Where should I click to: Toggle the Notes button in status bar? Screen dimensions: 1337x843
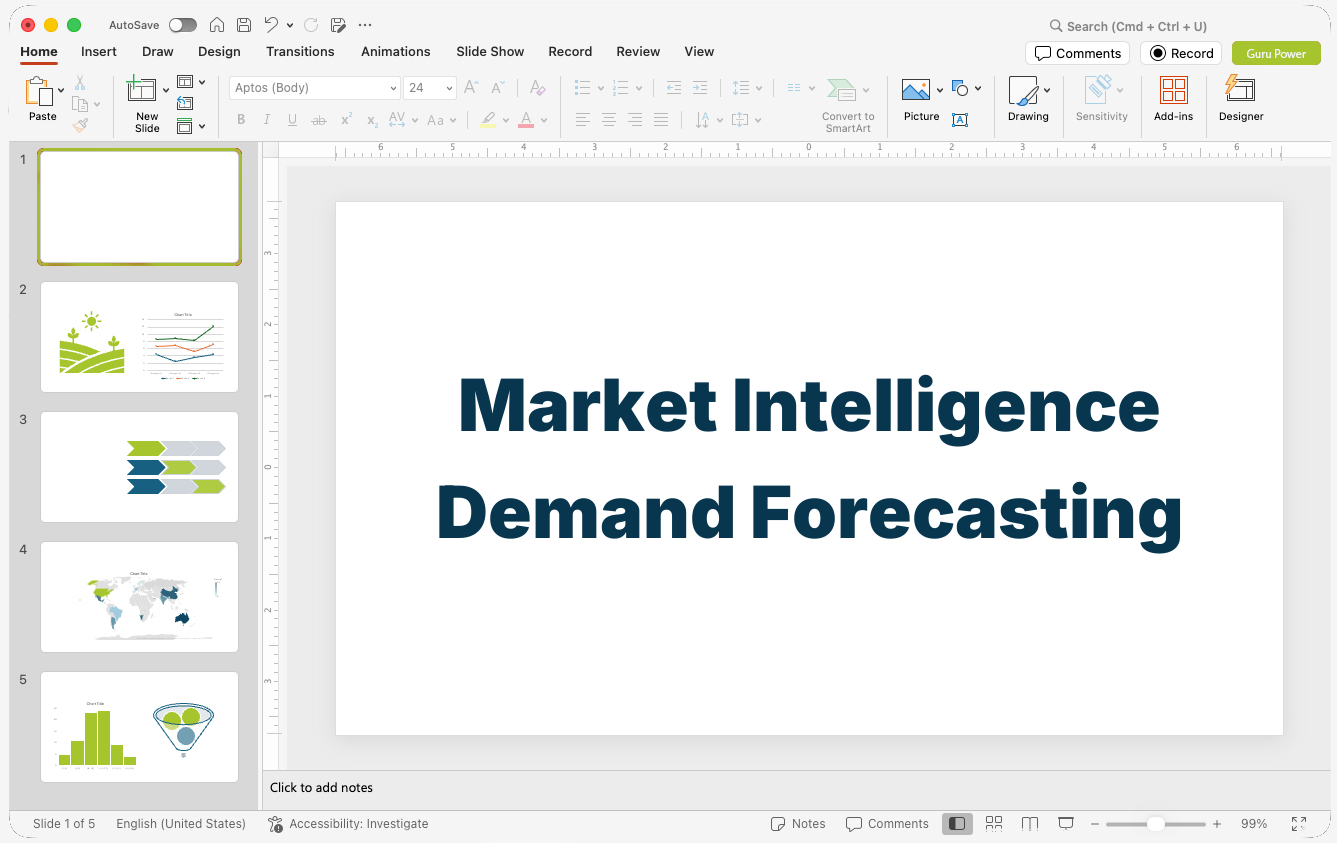[798, 824]
